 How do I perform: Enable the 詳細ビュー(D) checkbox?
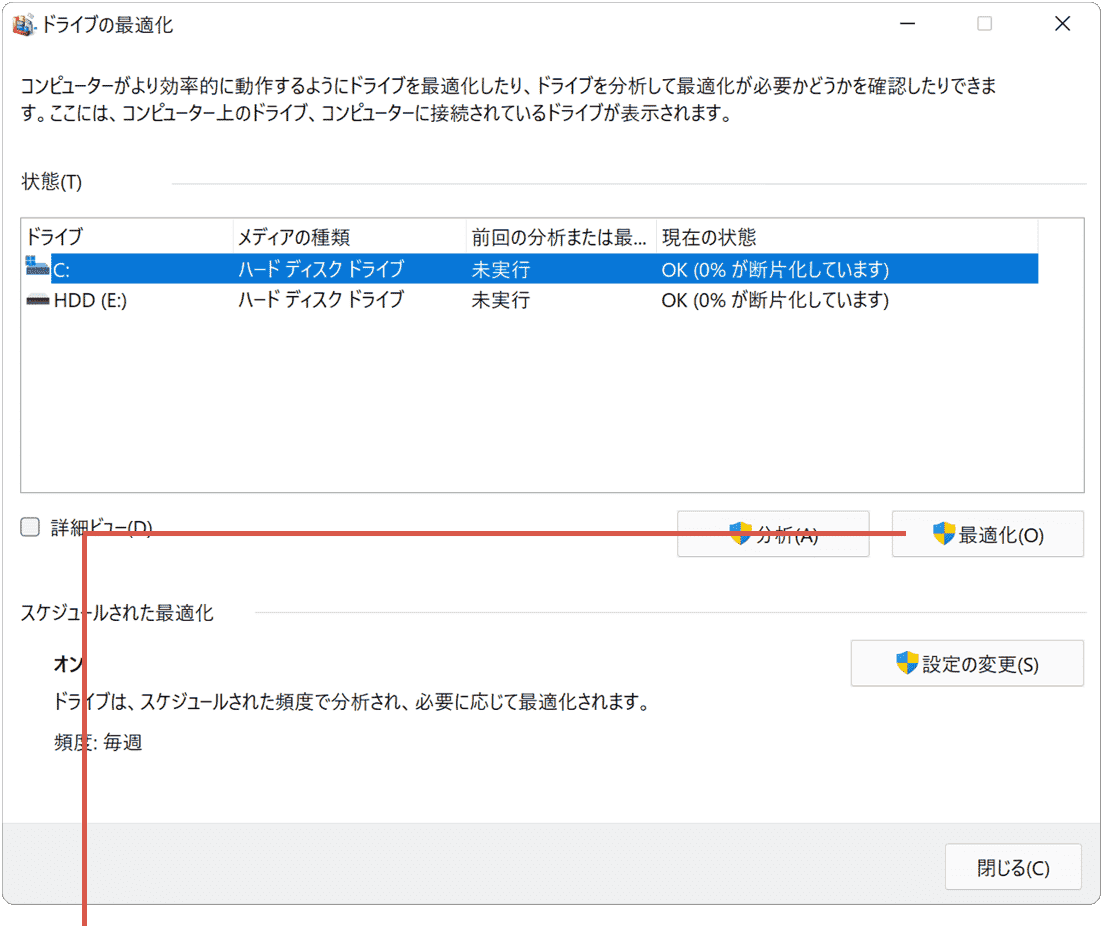[x=29, y=525]
